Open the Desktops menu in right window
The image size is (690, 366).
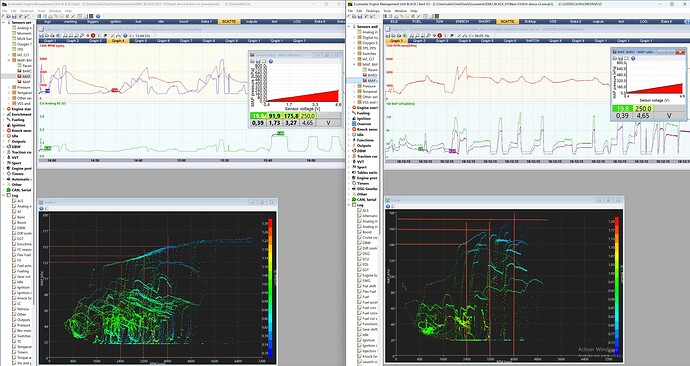click(x=373, y=11)
